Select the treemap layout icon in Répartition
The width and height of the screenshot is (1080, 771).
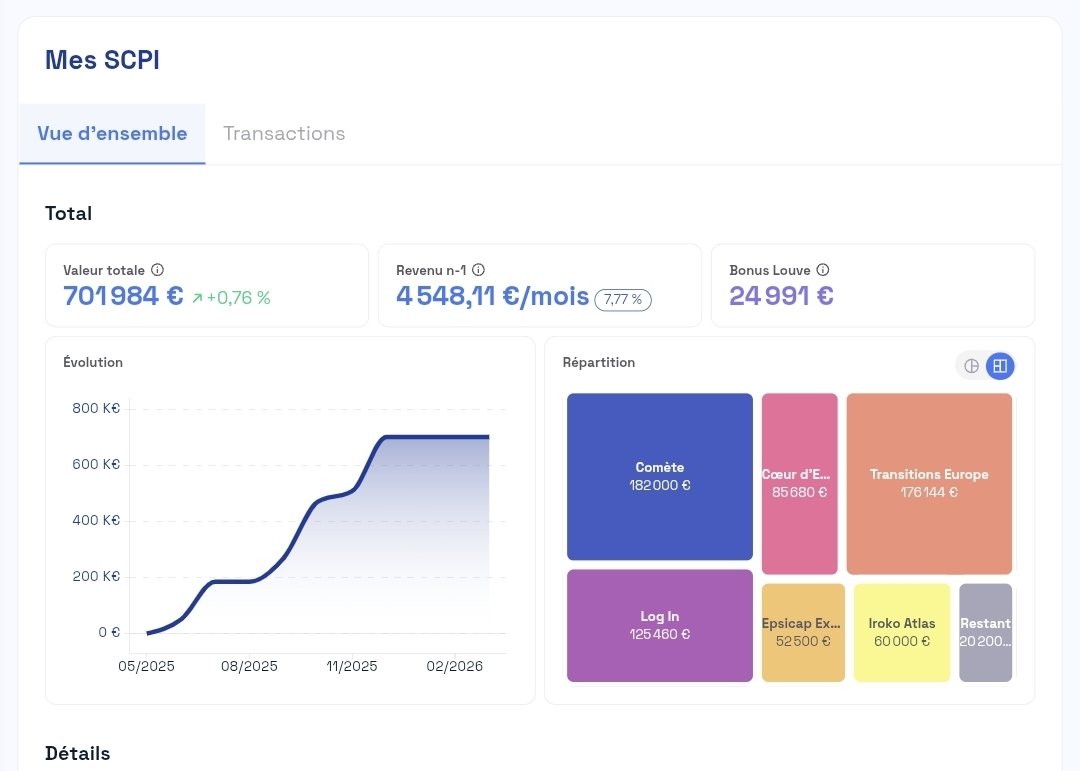tap(998, 366)
